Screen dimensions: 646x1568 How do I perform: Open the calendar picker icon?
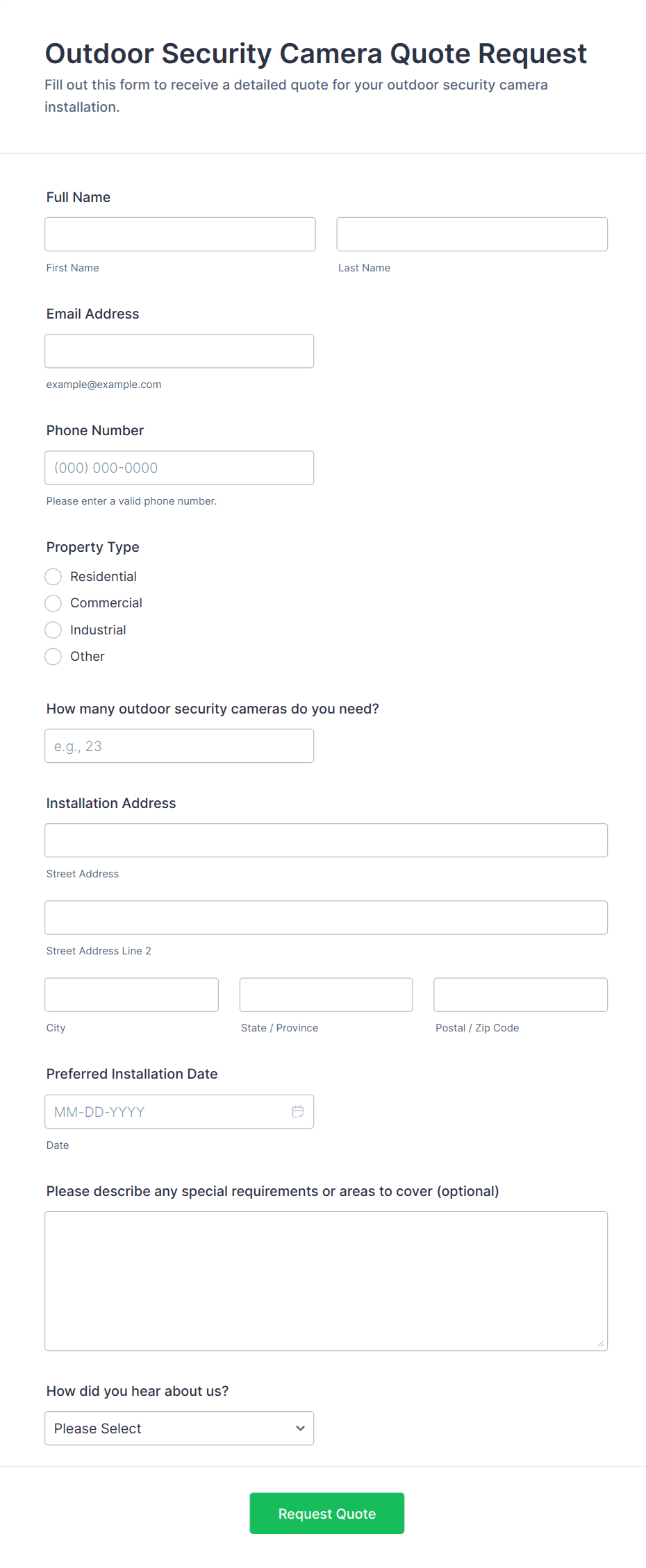(298, 1111)
